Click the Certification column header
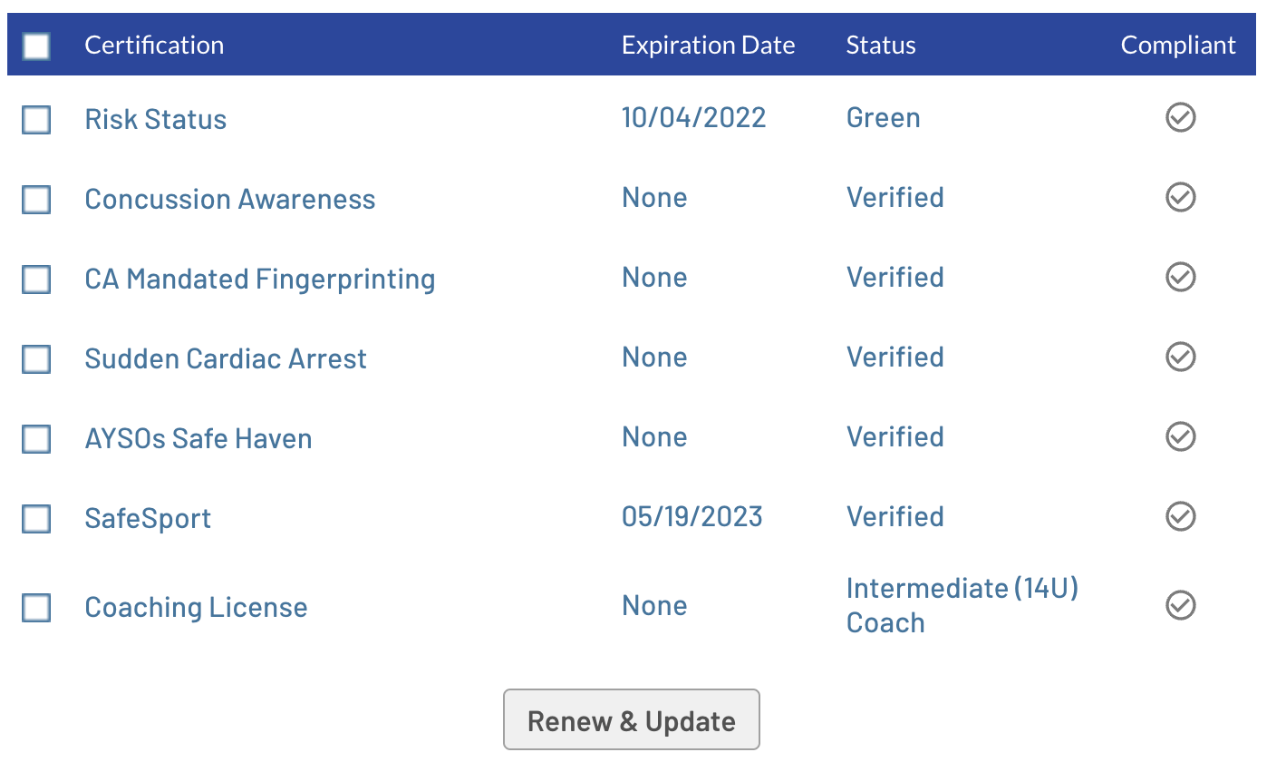Screen dimensions: 1262x757 (154, 46)
